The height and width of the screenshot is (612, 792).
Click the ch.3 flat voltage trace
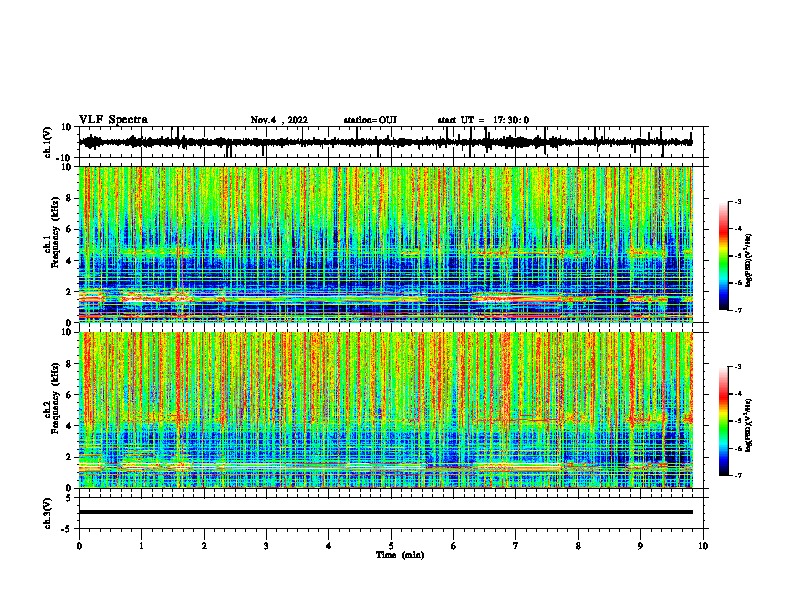pyautogui.click(x=385, y=512)
